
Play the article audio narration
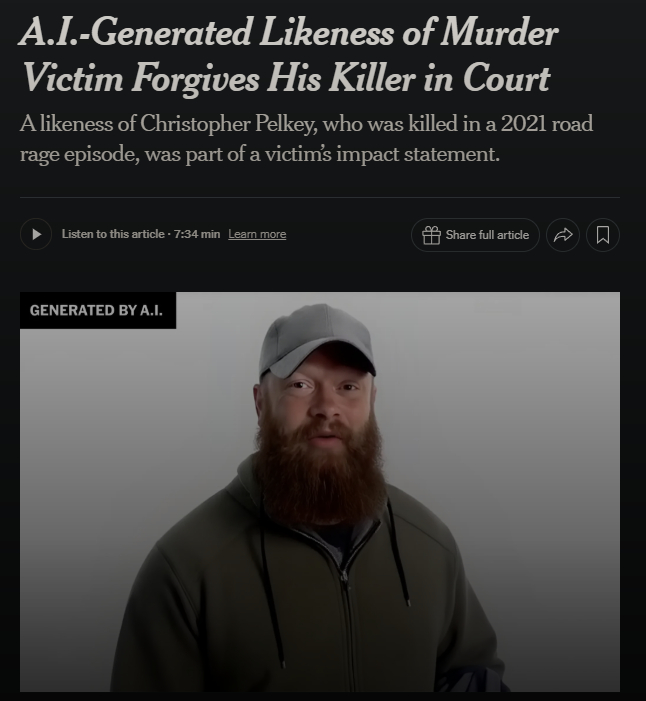(x=36, y=234)
